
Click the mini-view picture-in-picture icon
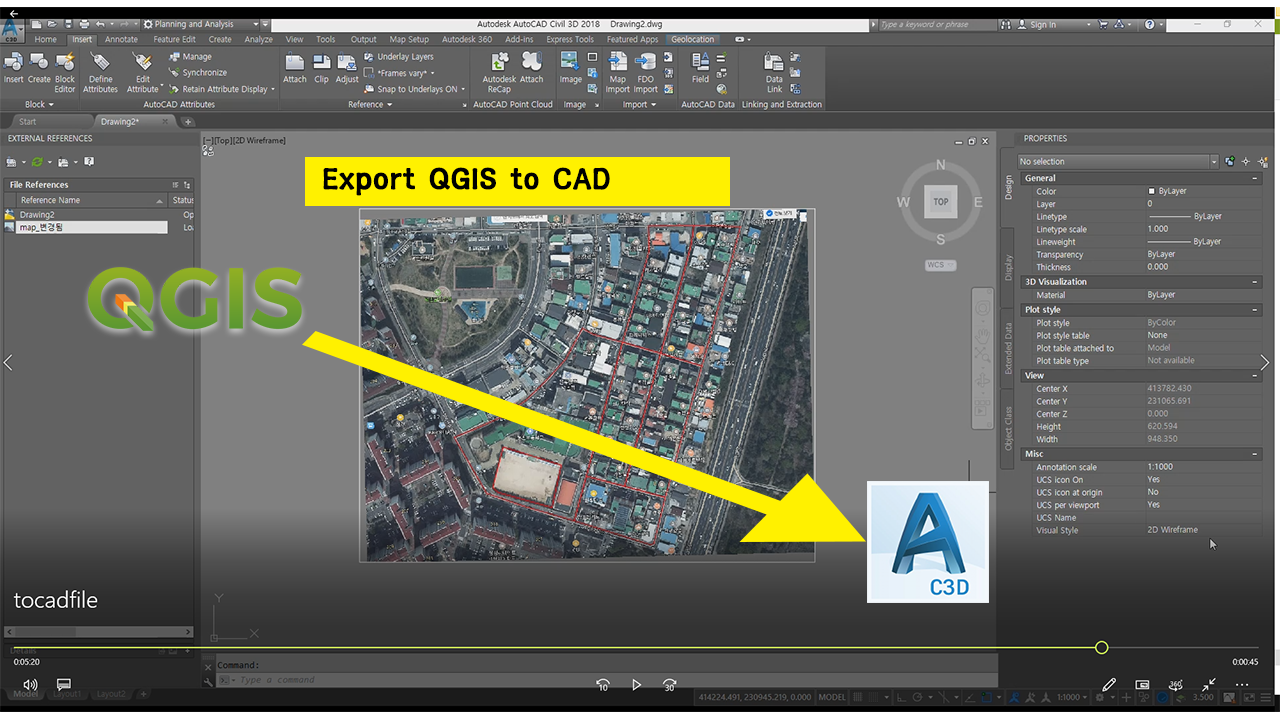coord(1142,685)
